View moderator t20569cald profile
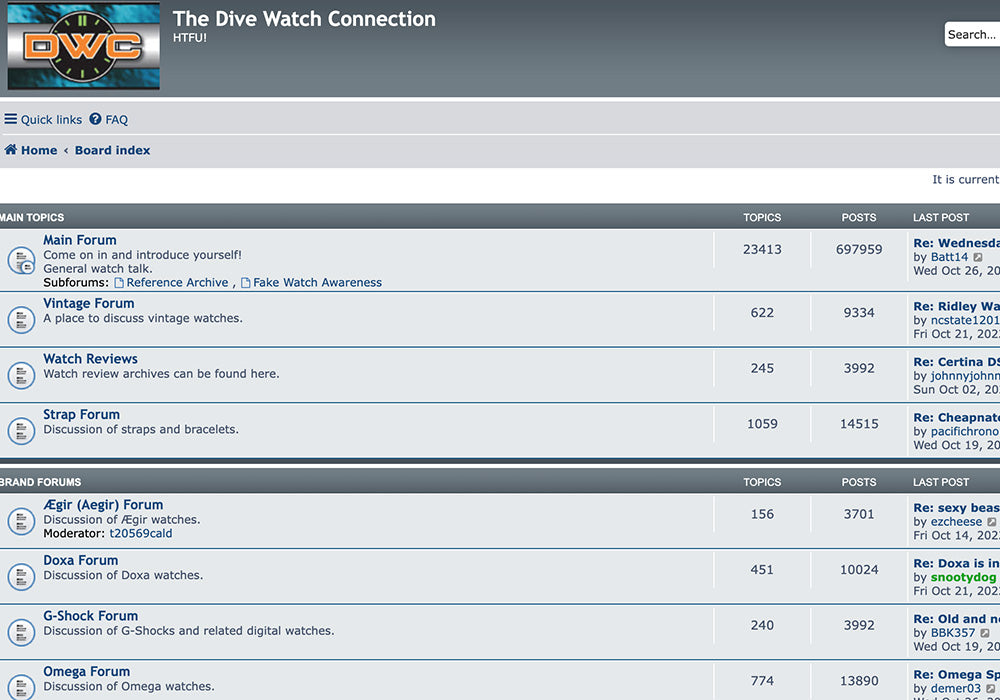The width and height of the screenshot is (1000, 700). (x=141, y=534)
